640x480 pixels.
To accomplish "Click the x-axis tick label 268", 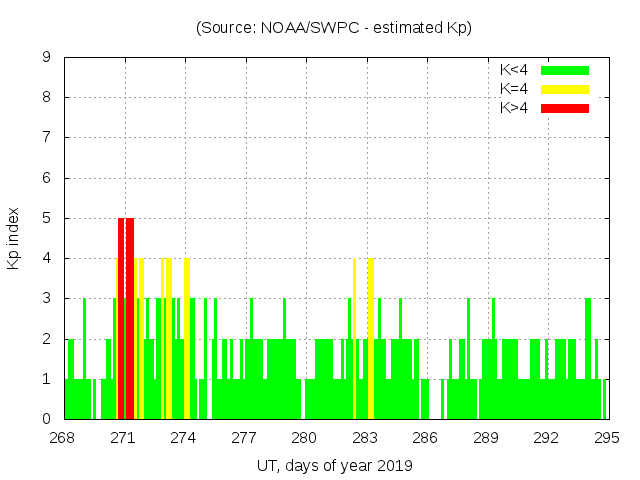I will click(x=62, y=438).
